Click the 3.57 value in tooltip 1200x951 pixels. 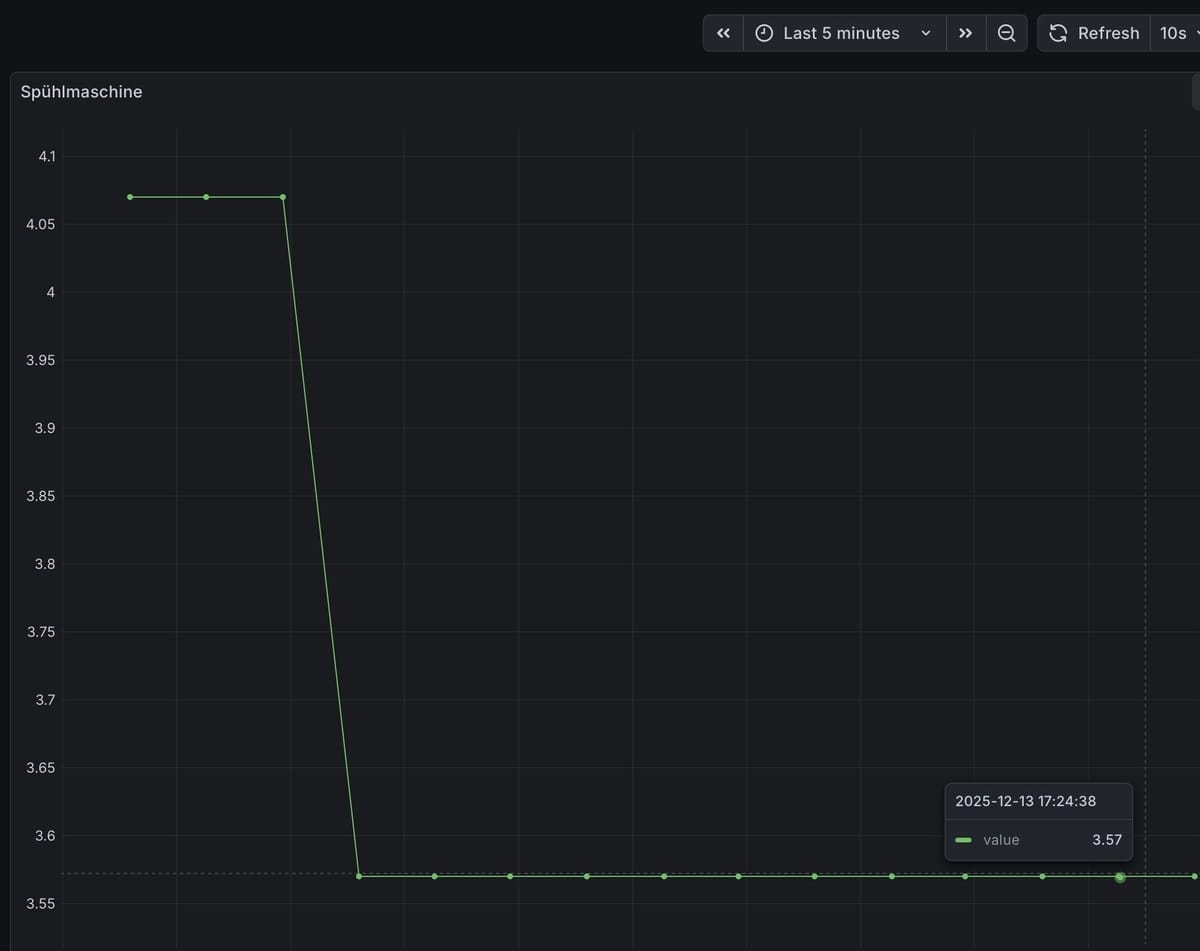1106,840
